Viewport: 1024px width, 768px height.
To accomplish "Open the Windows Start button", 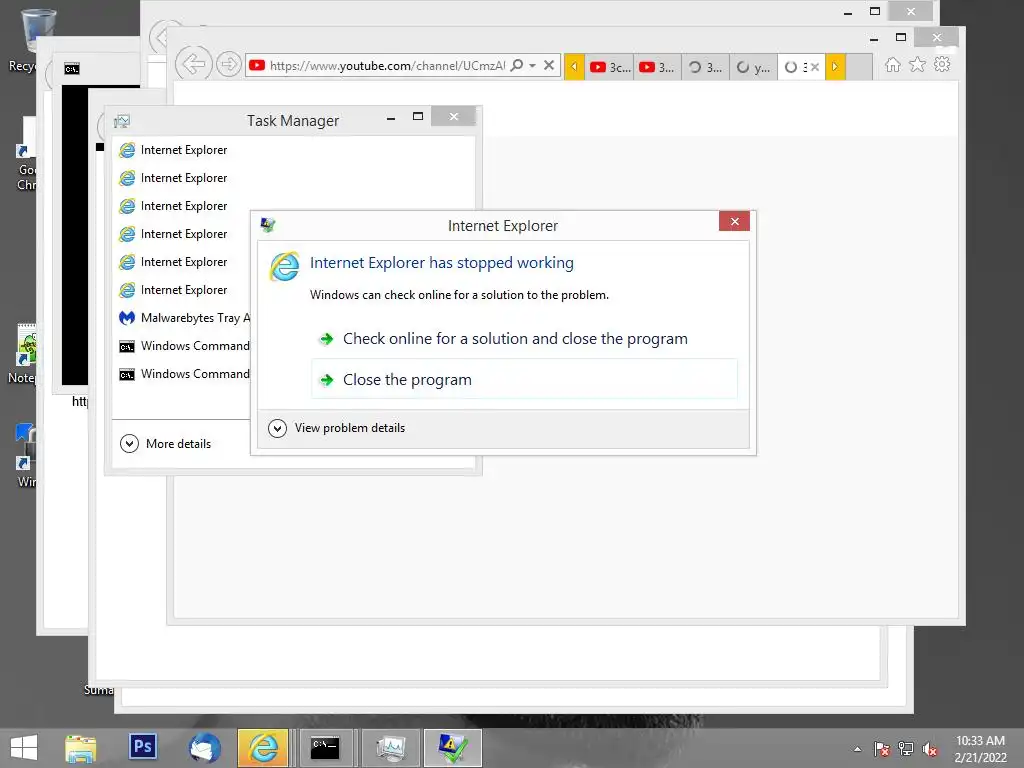I will coord(24,748).
